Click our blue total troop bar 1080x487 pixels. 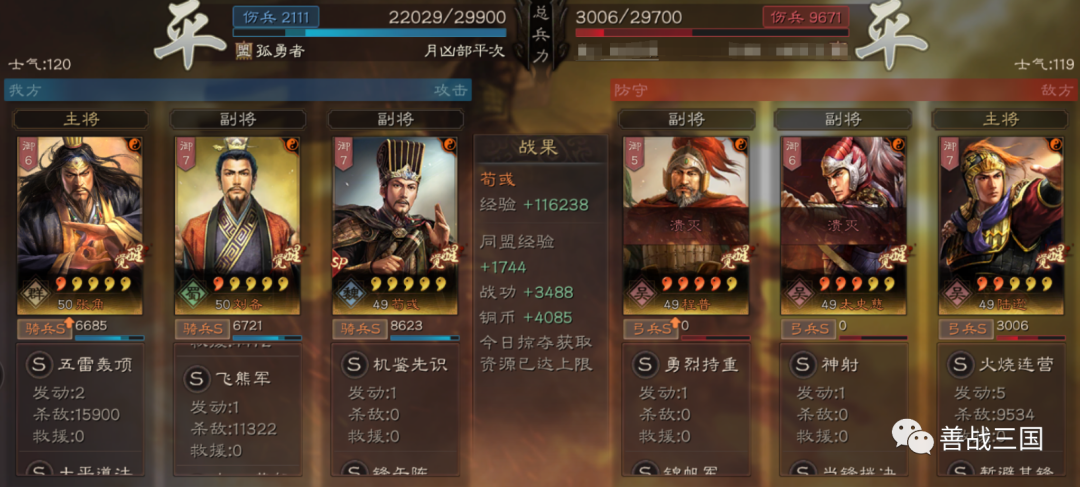370,32
